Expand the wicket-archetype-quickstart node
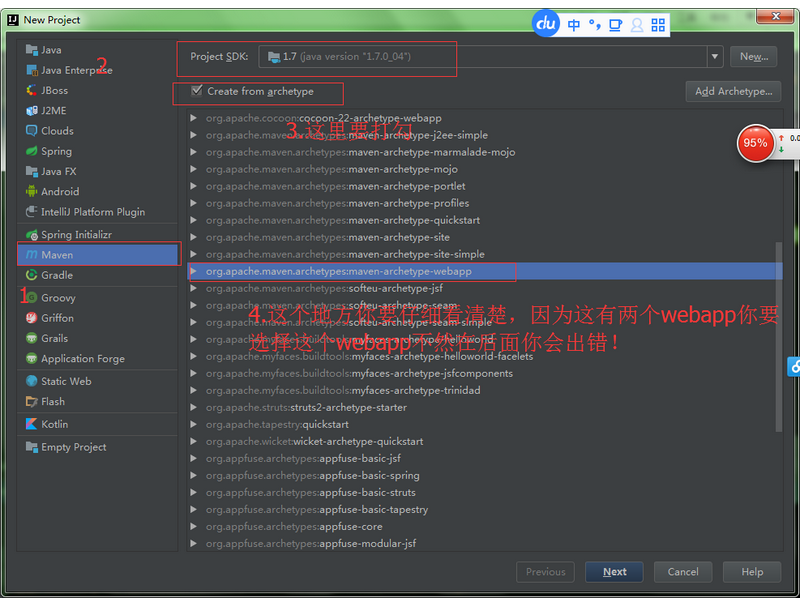This screenshot has width=808, height=610. pyautogui.click(x=193, y=441)
